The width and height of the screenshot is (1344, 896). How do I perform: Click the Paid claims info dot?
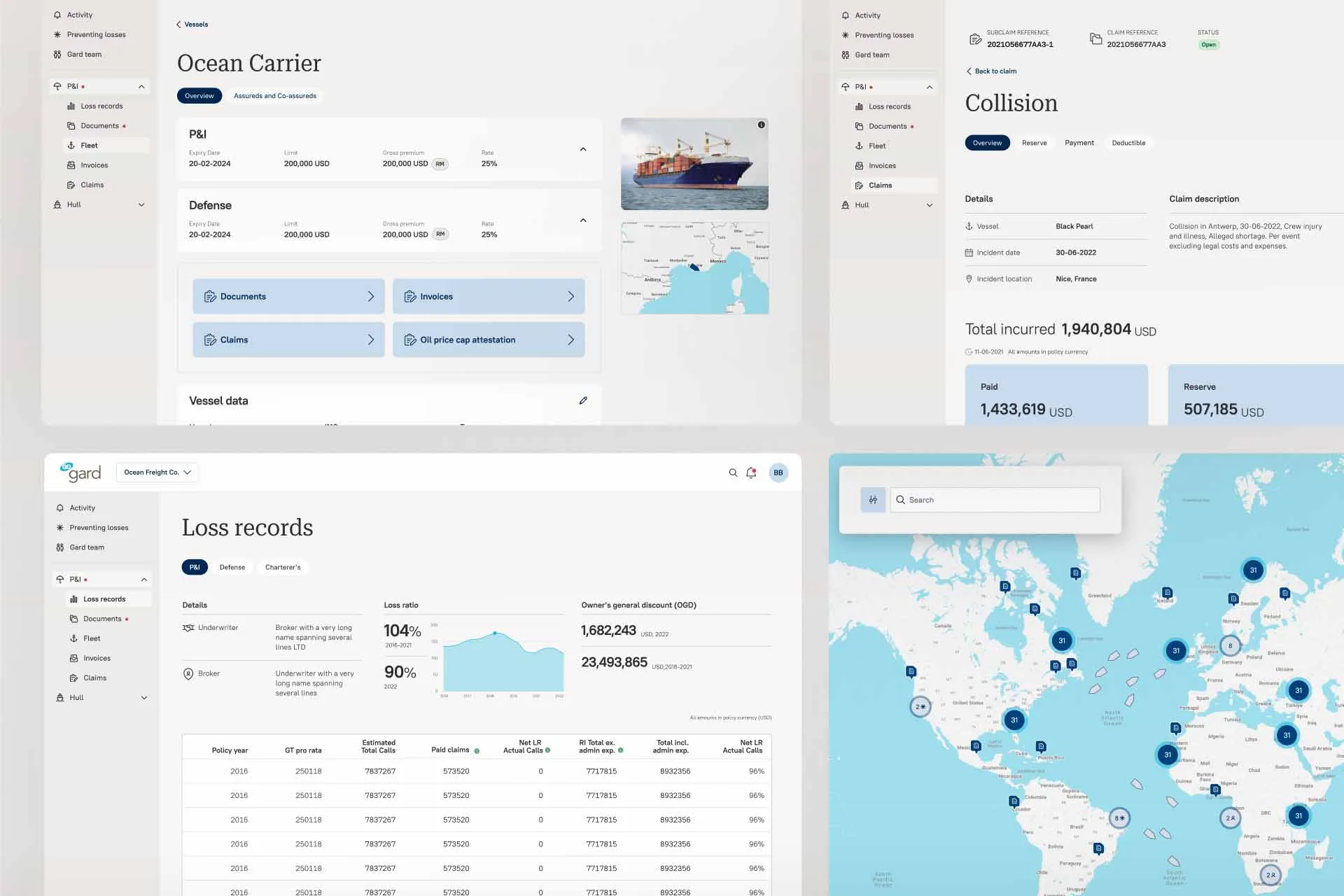tap(477, 751)
